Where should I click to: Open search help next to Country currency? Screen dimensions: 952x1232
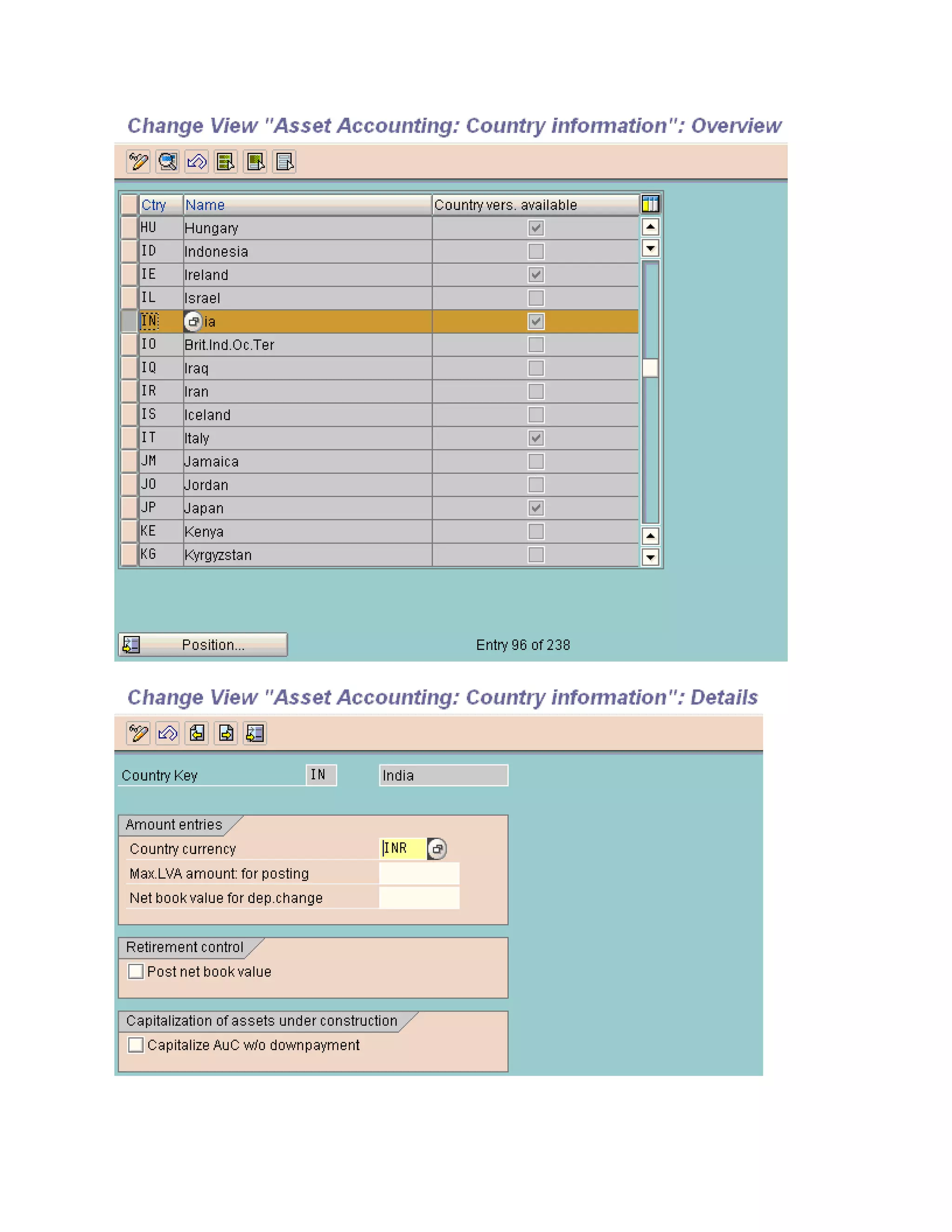pos(436,848)
